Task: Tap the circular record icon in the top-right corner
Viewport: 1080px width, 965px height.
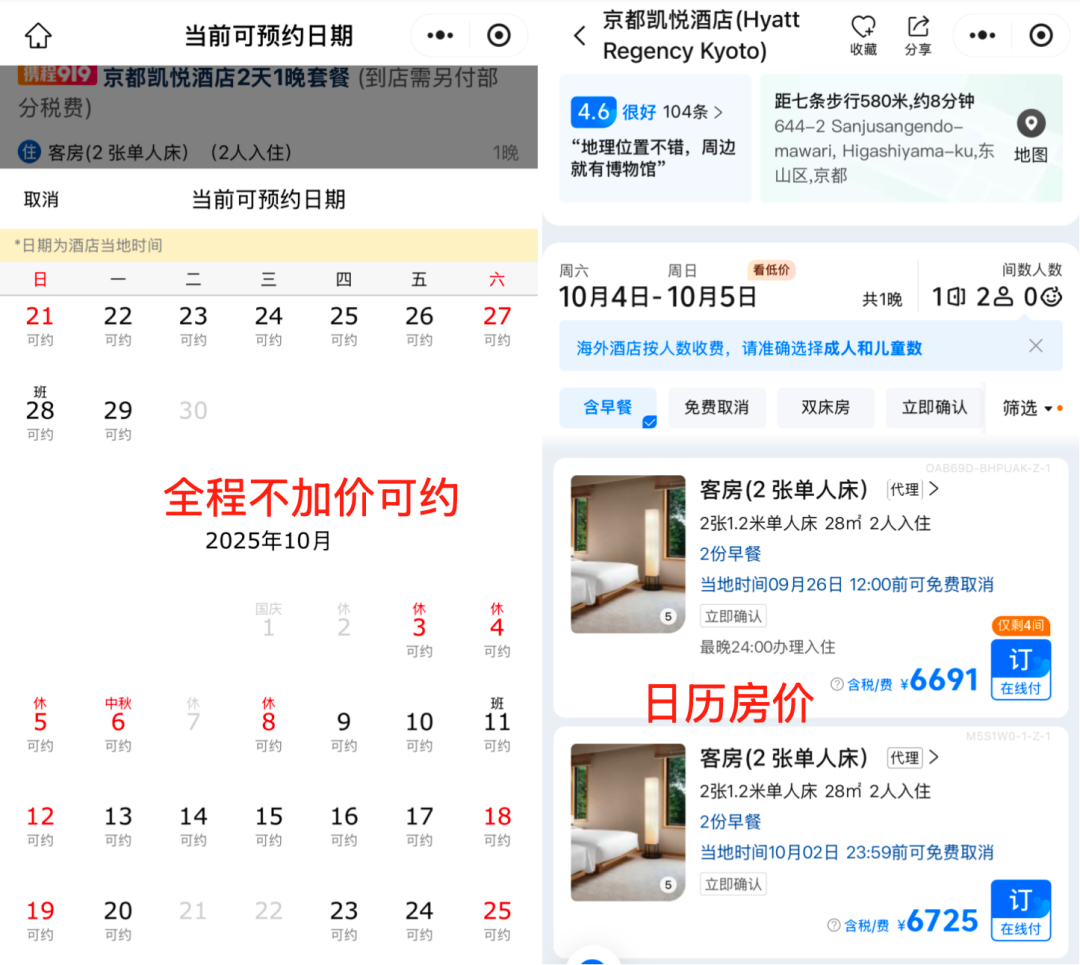Action: (x=1041, y=35)
